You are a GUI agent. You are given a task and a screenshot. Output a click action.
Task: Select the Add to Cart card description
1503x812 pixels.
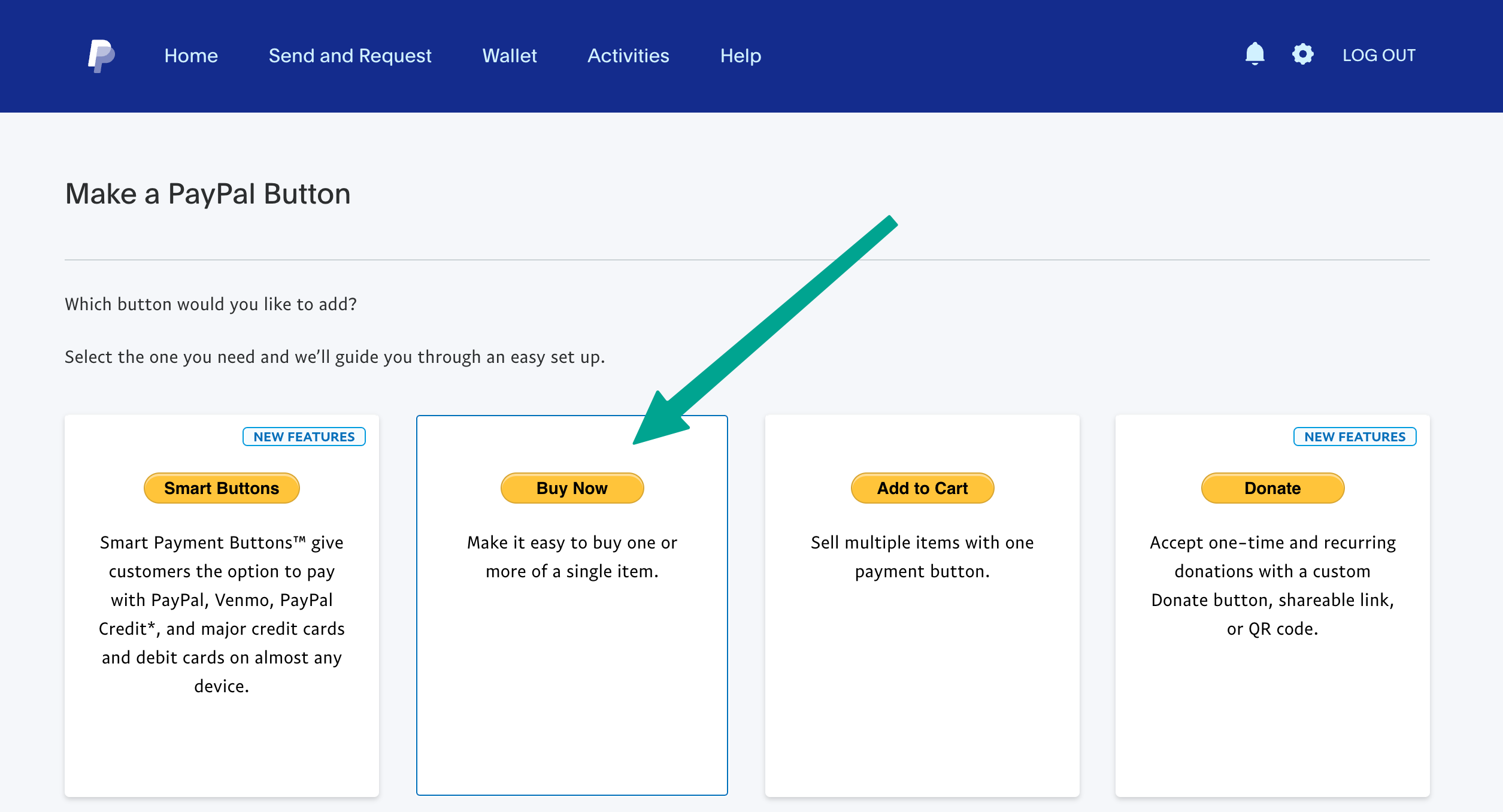(x=922, y=557)
